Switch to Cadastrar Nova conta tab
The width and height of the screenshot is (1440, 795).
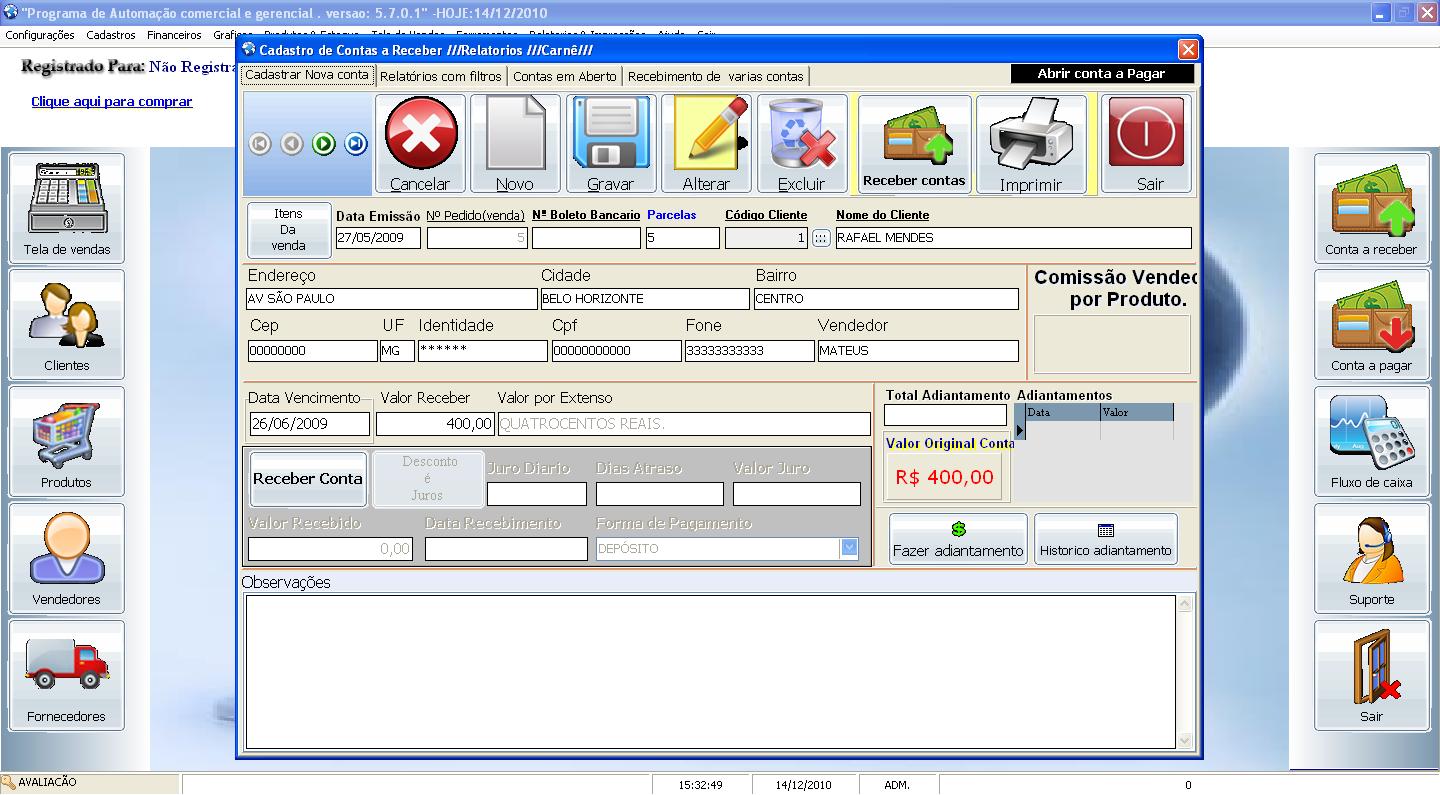307,75
